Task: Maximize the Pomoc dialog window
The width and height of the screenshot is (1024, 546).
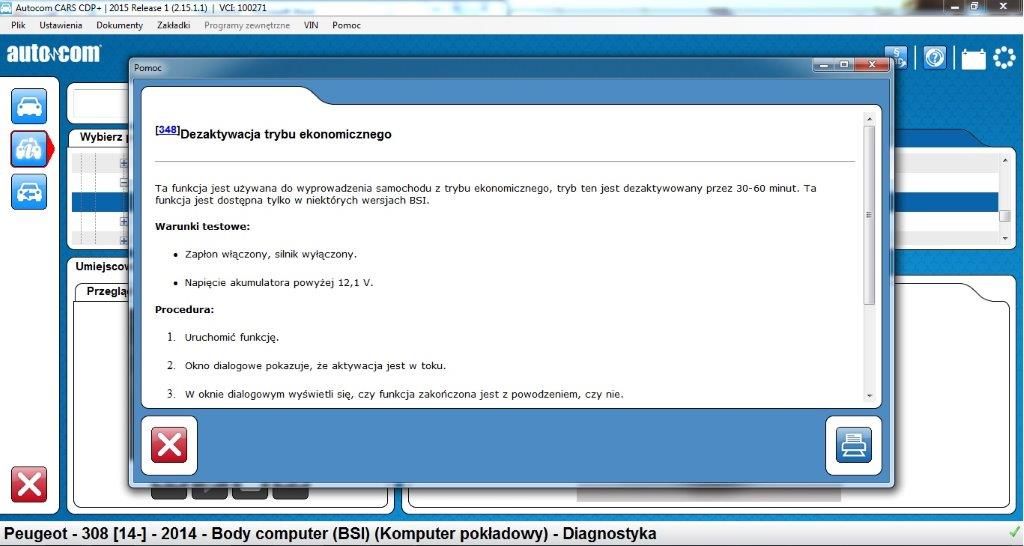Action: point(844,65)
